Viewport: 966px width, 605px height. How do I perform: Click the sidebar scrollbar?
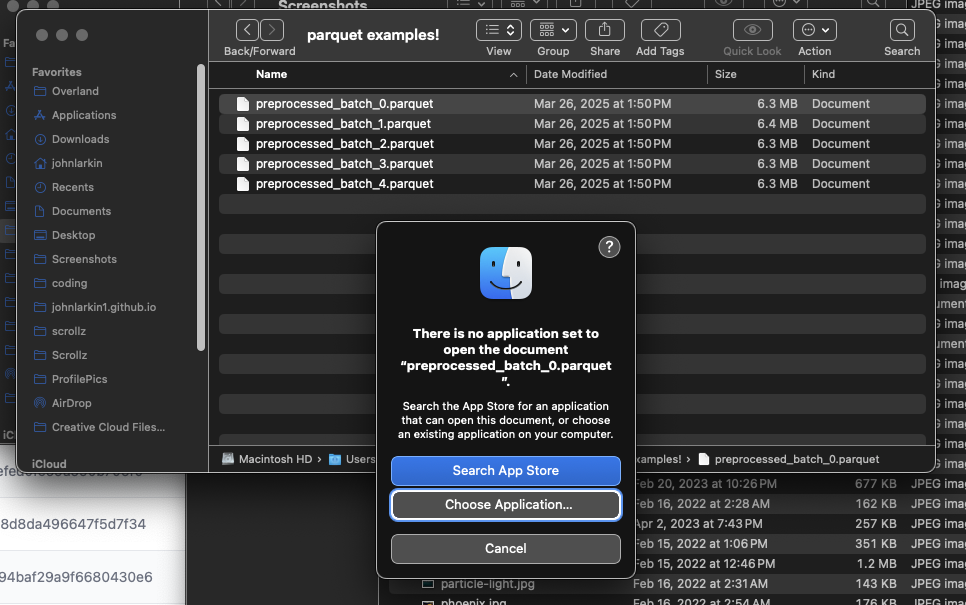pos(201,208)
